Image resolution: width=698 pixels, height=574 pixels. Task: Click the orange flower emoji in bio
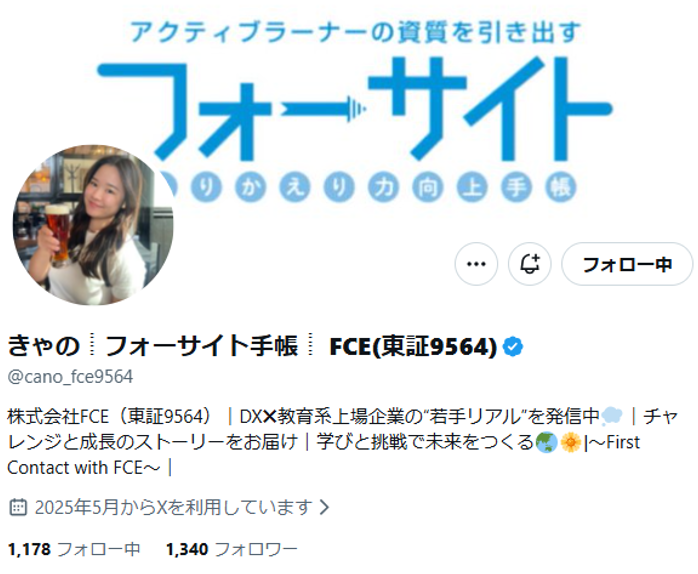(x=571, y=442)
